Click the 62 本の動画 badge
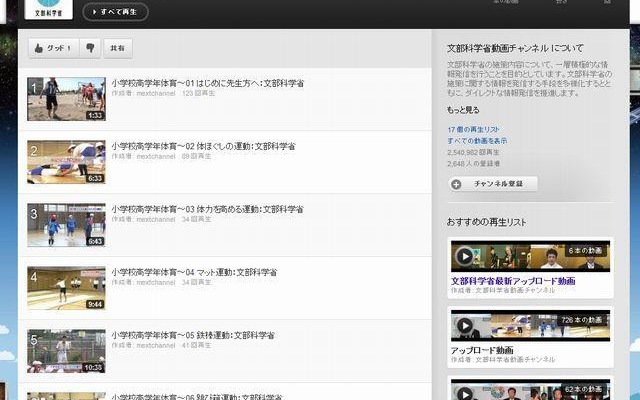This screenshot has height=400, width=640. [584, 389]
